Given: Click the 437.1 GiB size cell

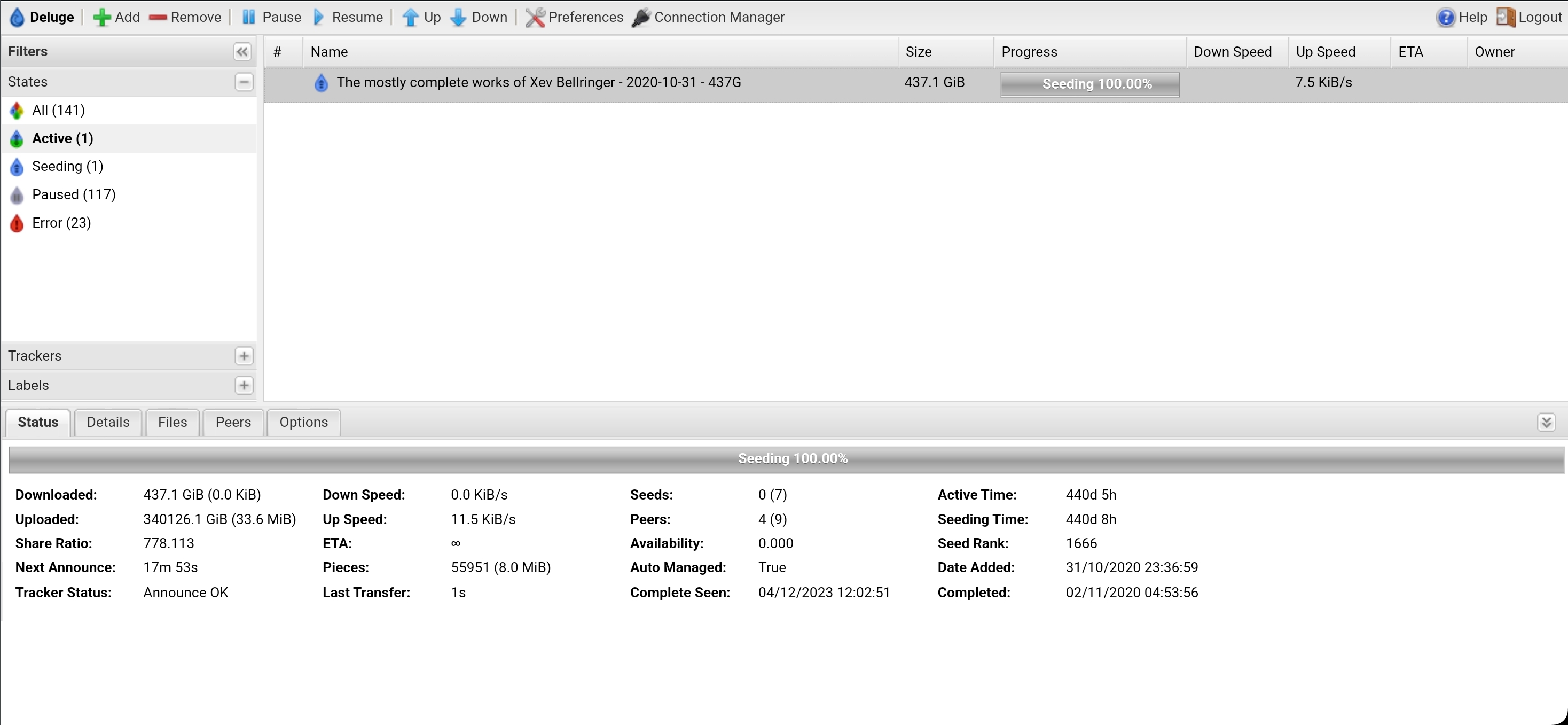Looking at the screenshot, I should pyautogui.click(x=935, y=83).
